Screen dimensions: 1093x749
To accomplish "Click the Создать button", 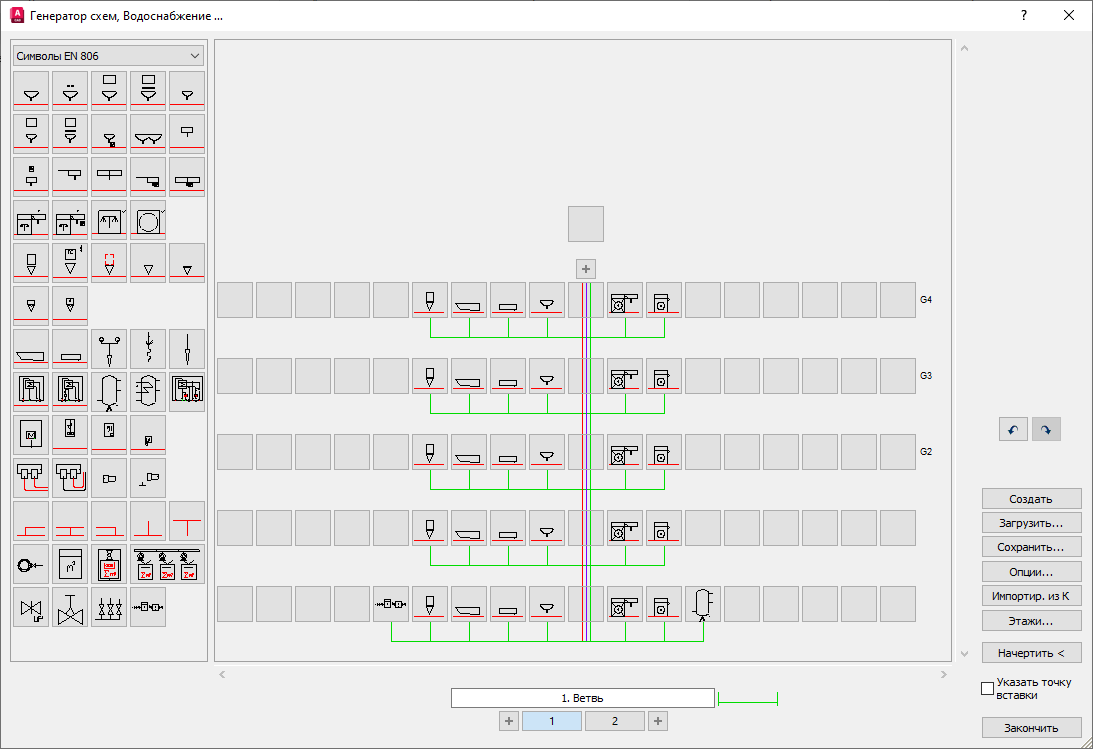I will (1032, 499).
